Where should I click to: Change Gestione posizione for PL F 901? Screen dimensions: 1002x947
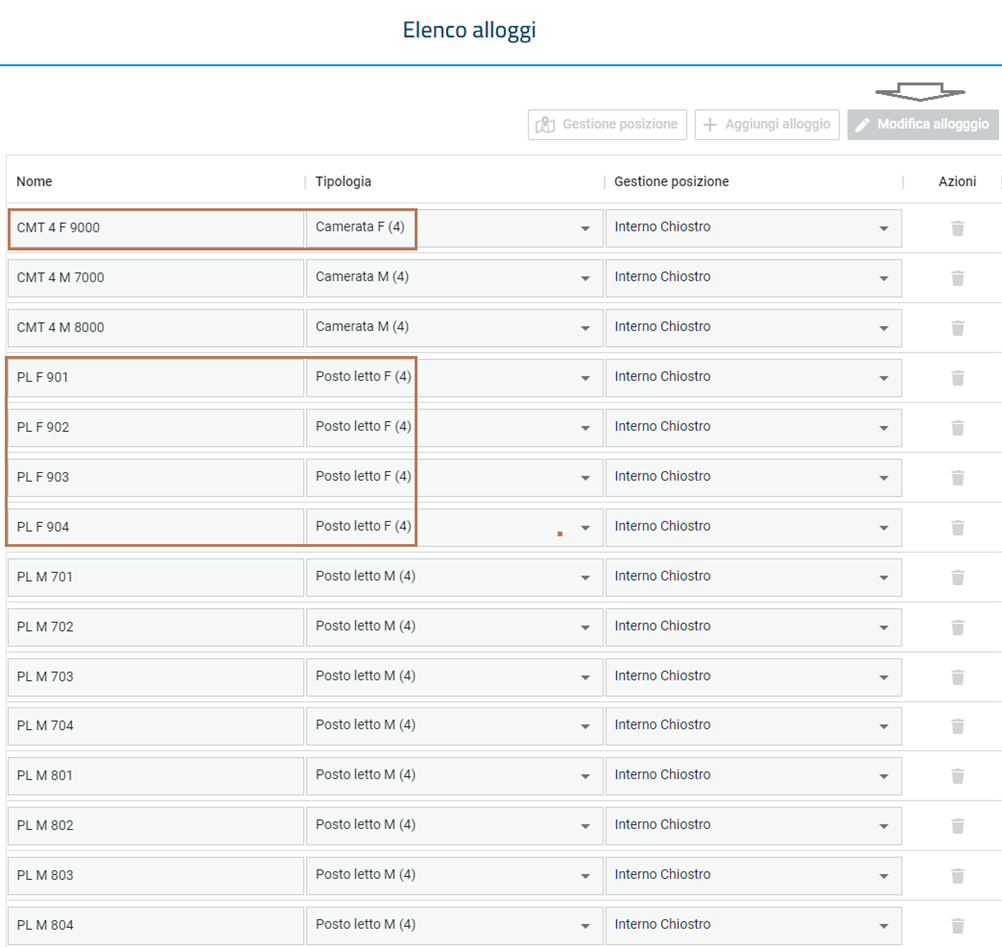click(753, 378)
